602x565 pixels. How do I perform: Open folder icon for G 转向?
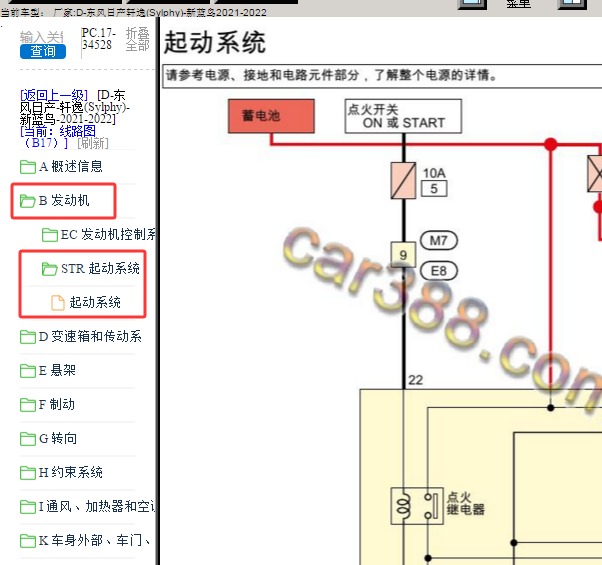(28, 439)
